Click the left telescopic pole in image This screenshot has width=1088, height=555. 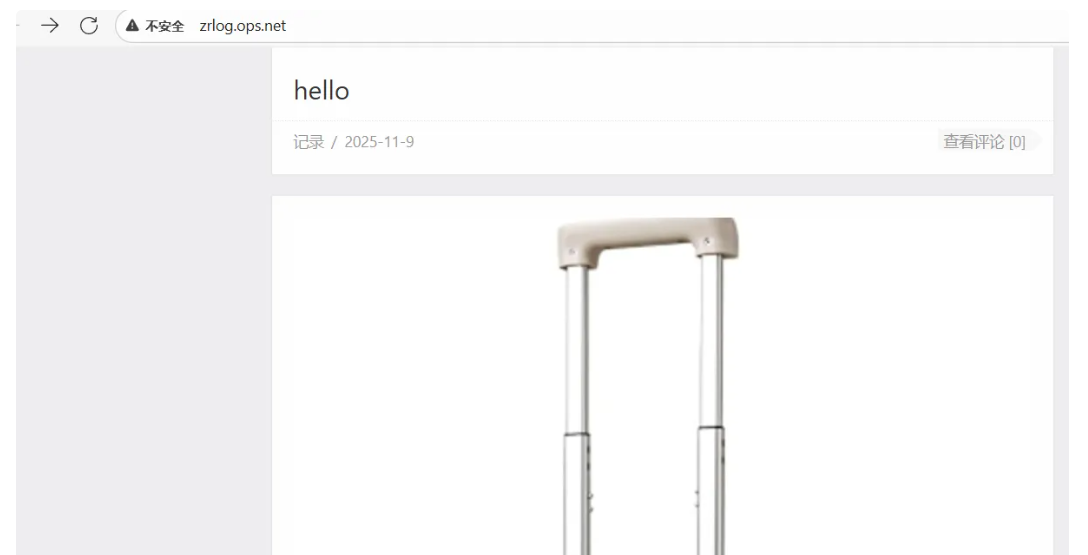pos(577,409)
